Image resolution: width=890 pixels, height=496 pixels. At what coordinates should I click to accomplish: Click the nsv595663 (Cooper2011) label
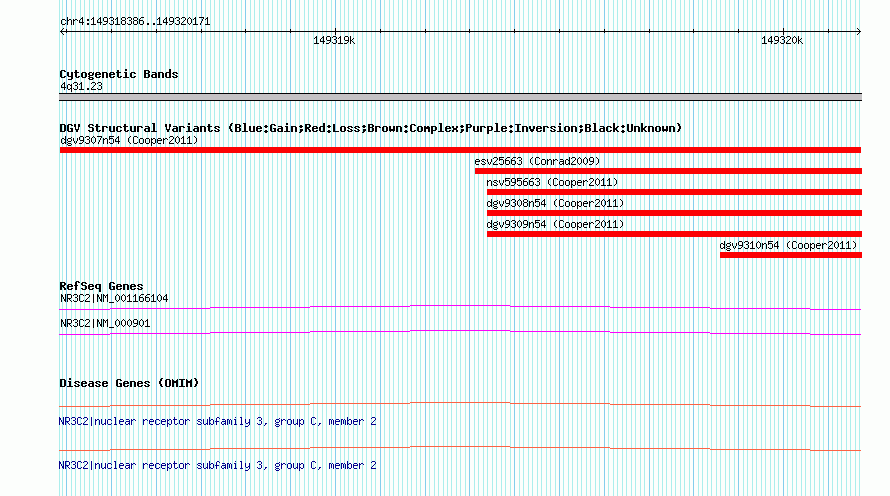pos(552,182)
